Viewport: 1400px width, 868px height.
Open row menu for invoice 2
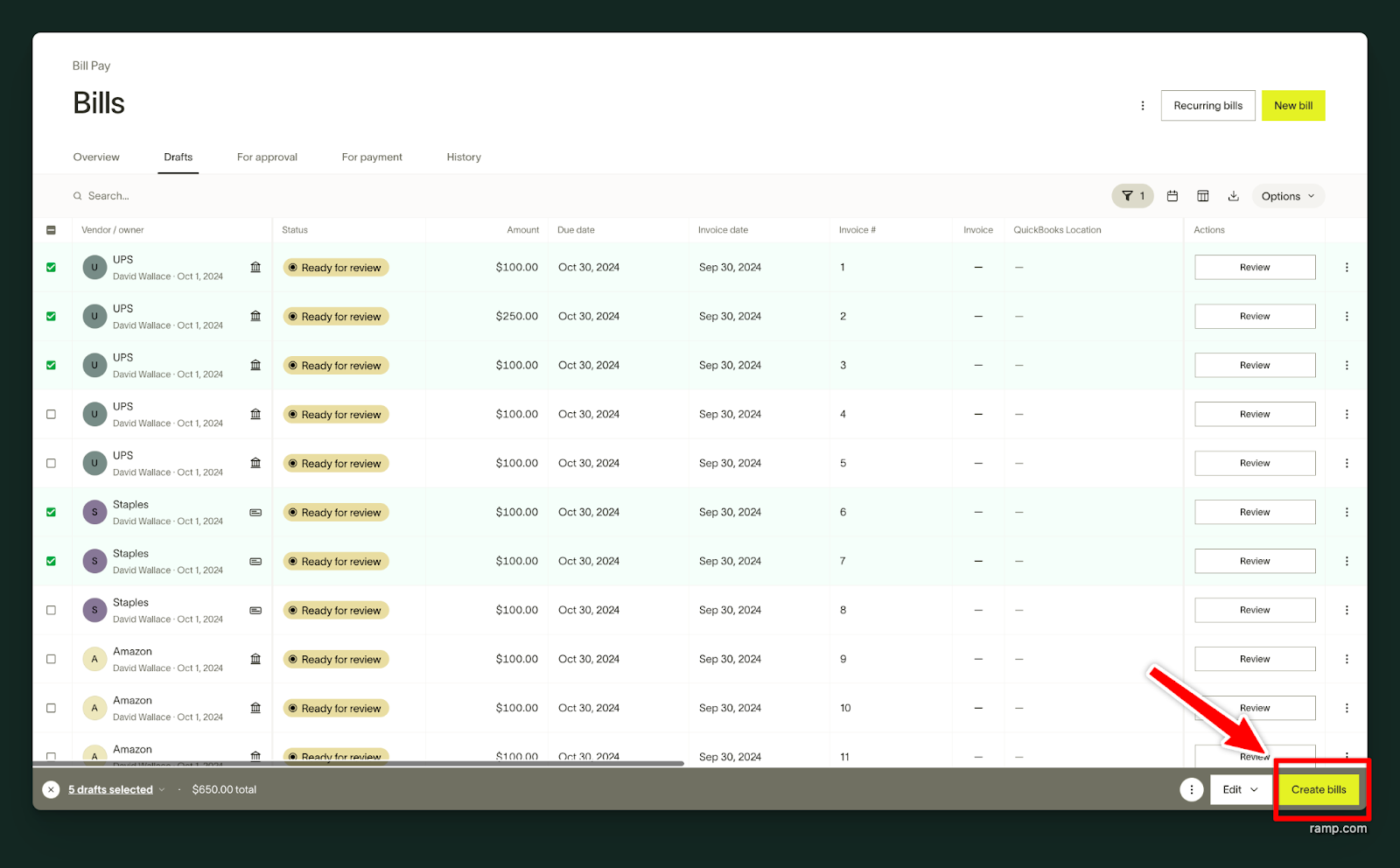pyautogui.click(x=1347, y=317)
